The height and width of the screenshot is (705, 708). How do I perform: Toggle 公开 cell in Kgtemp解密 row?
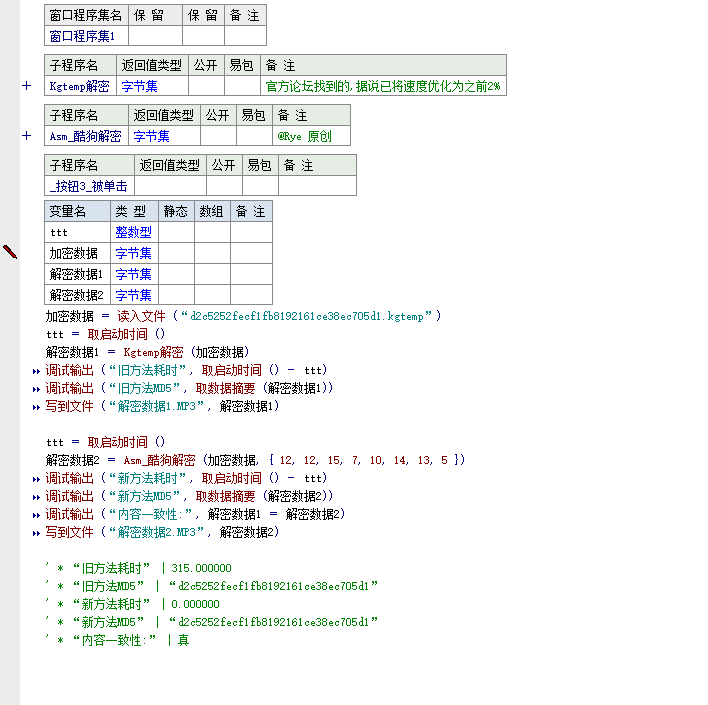tap(206, 86)
